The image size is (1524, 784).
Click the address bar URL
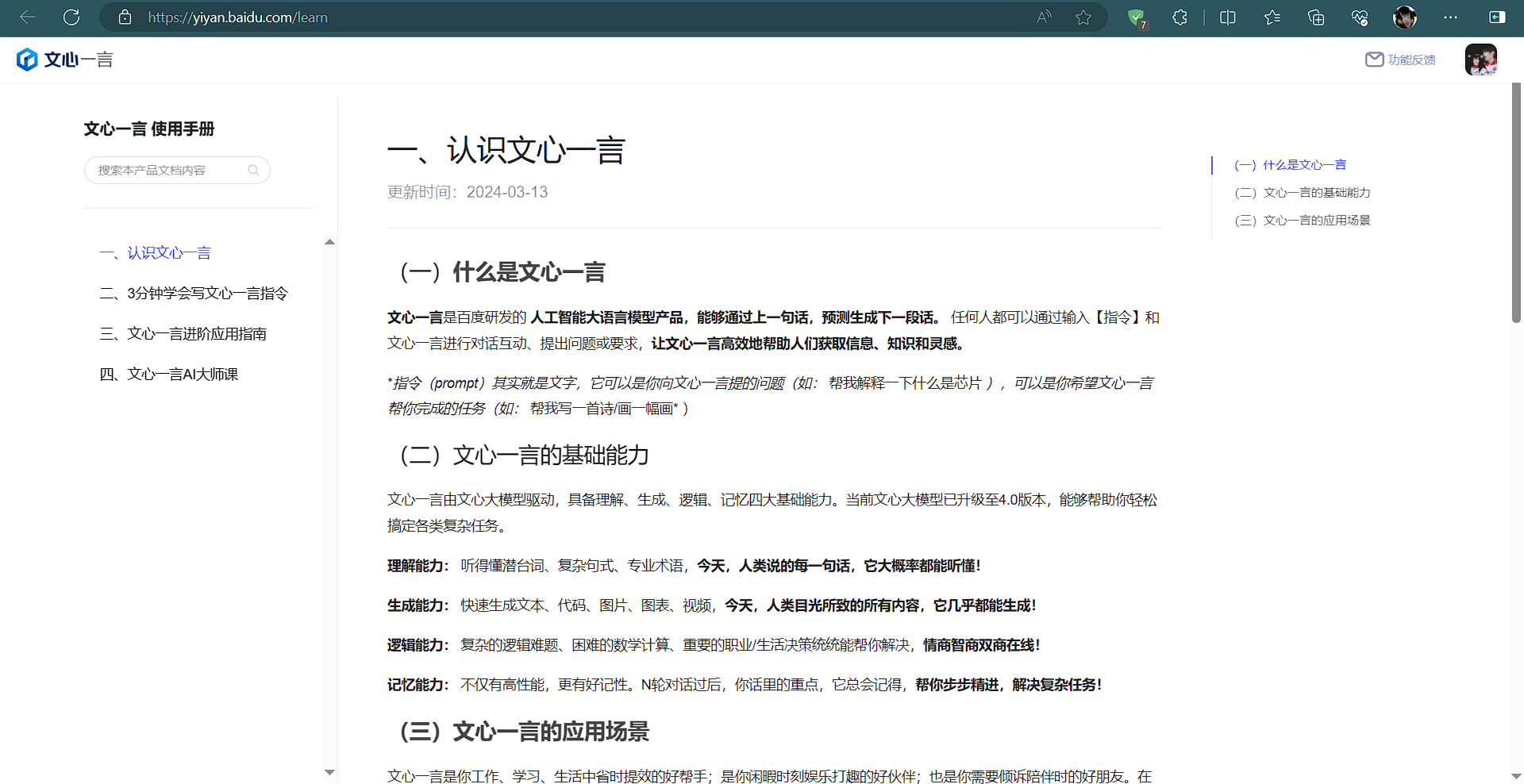point(237,17)
